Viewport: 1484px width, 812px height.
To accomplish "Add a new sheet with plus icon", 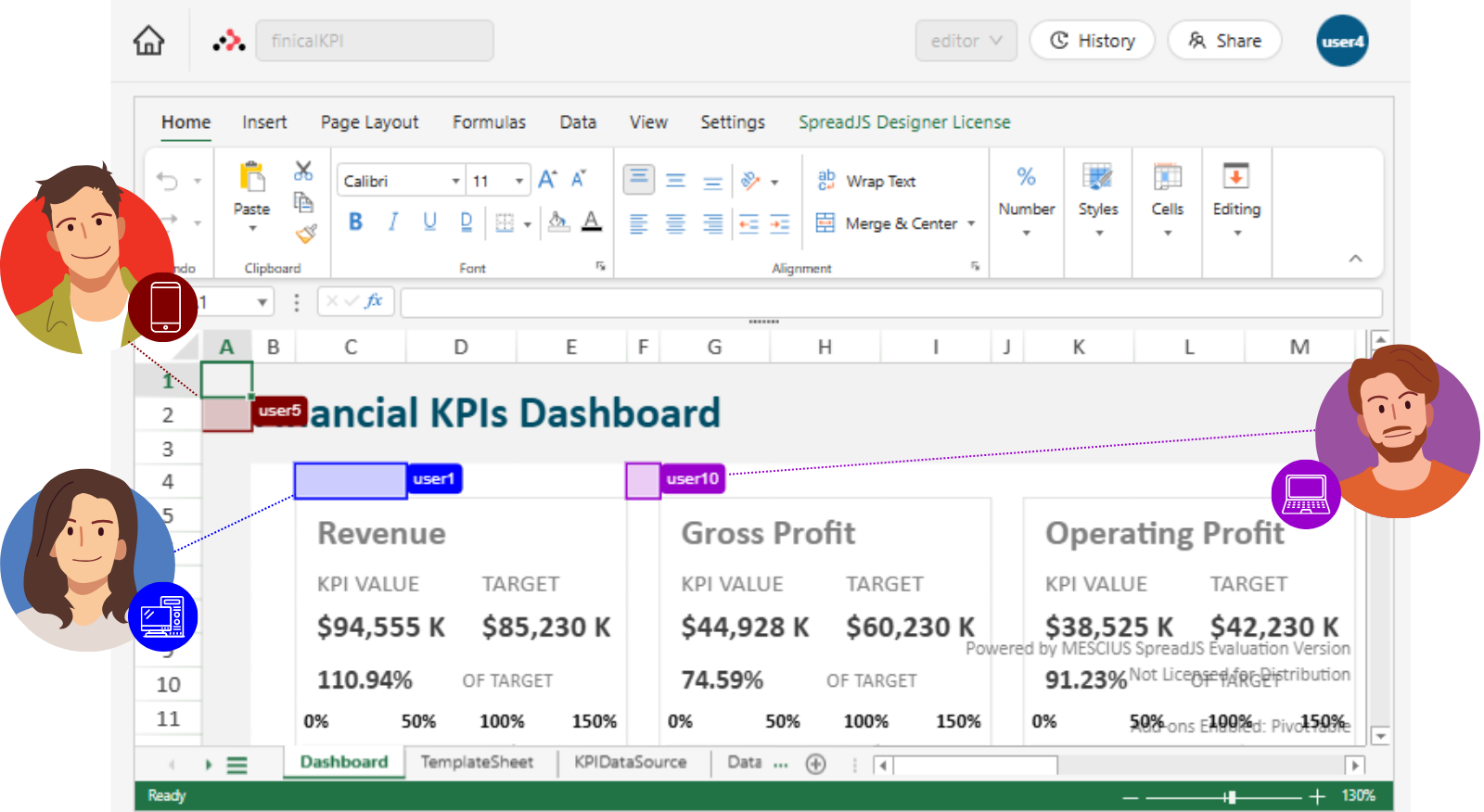I will pyautogui.click(x=815, y=764).
